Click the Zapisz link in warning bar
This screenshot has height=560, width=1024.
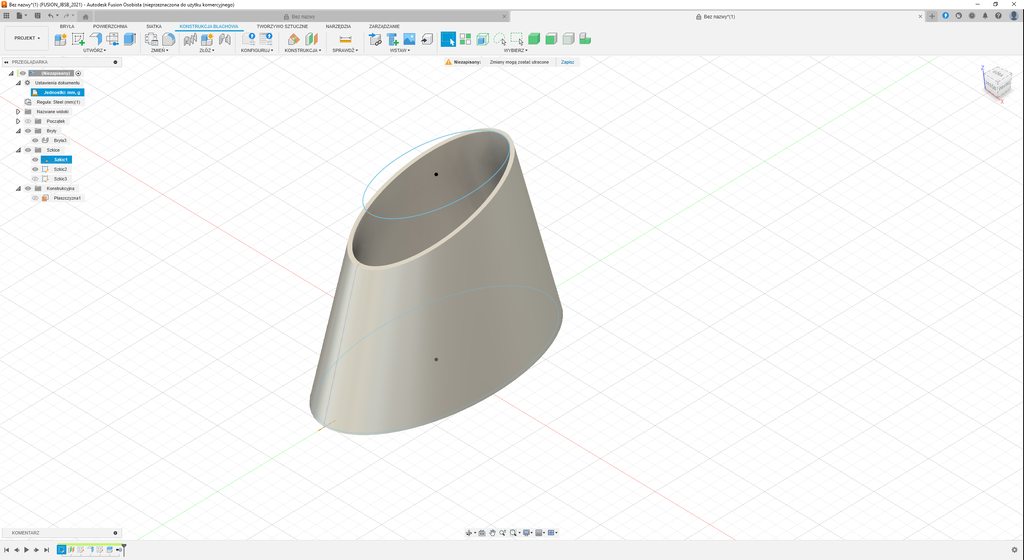pos(567,62)
